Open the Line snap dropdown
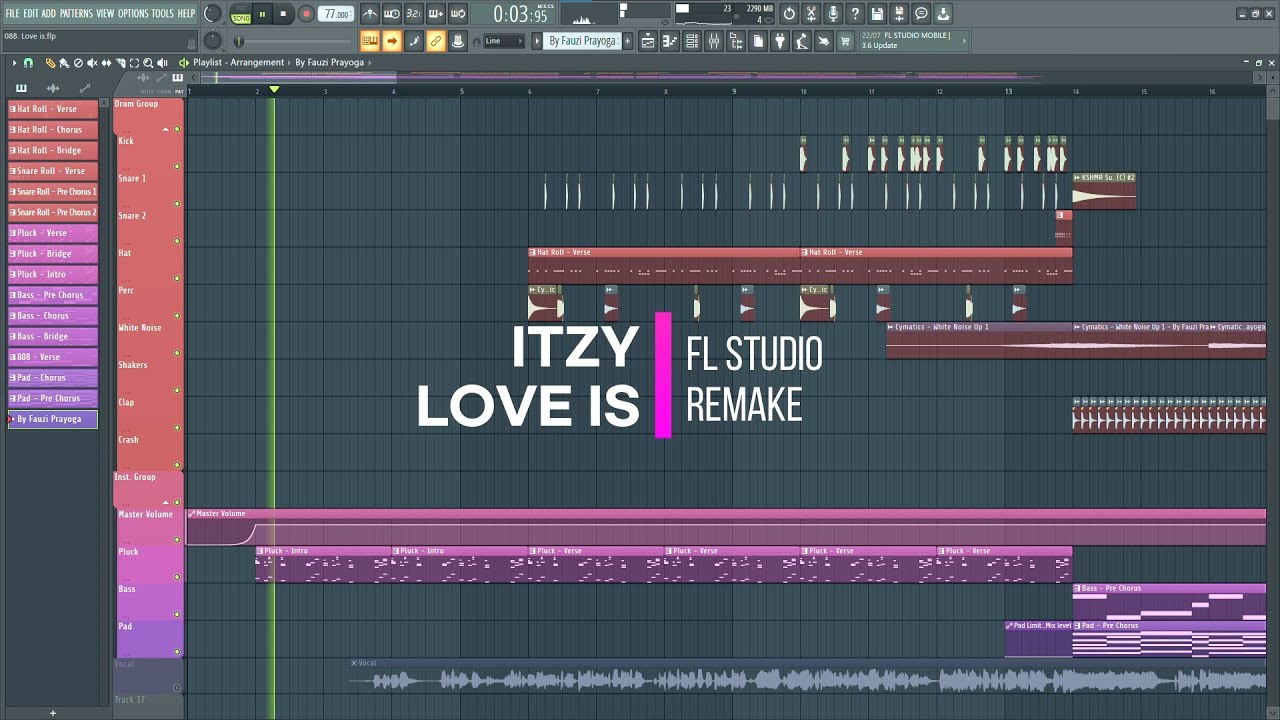Screen dimensions: 1280x720 [504, 41]
